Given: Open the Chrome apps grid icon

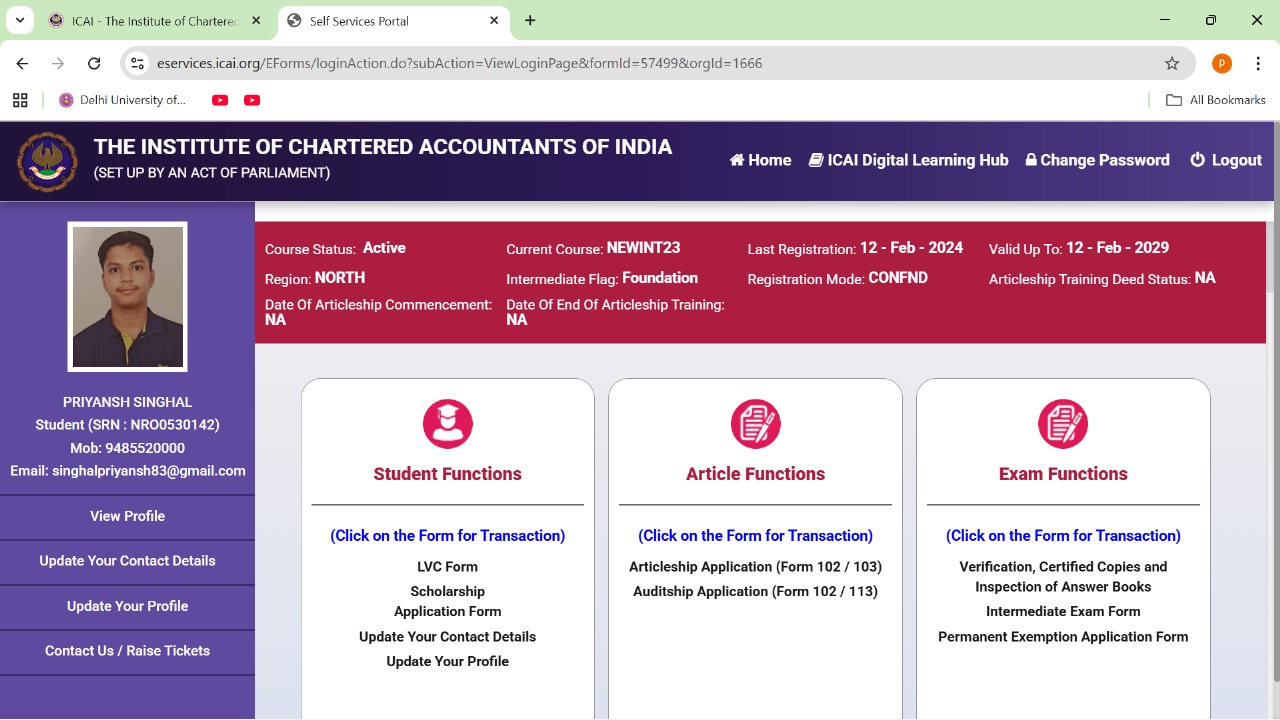Looking at the screenshot, I should (20, 100).
